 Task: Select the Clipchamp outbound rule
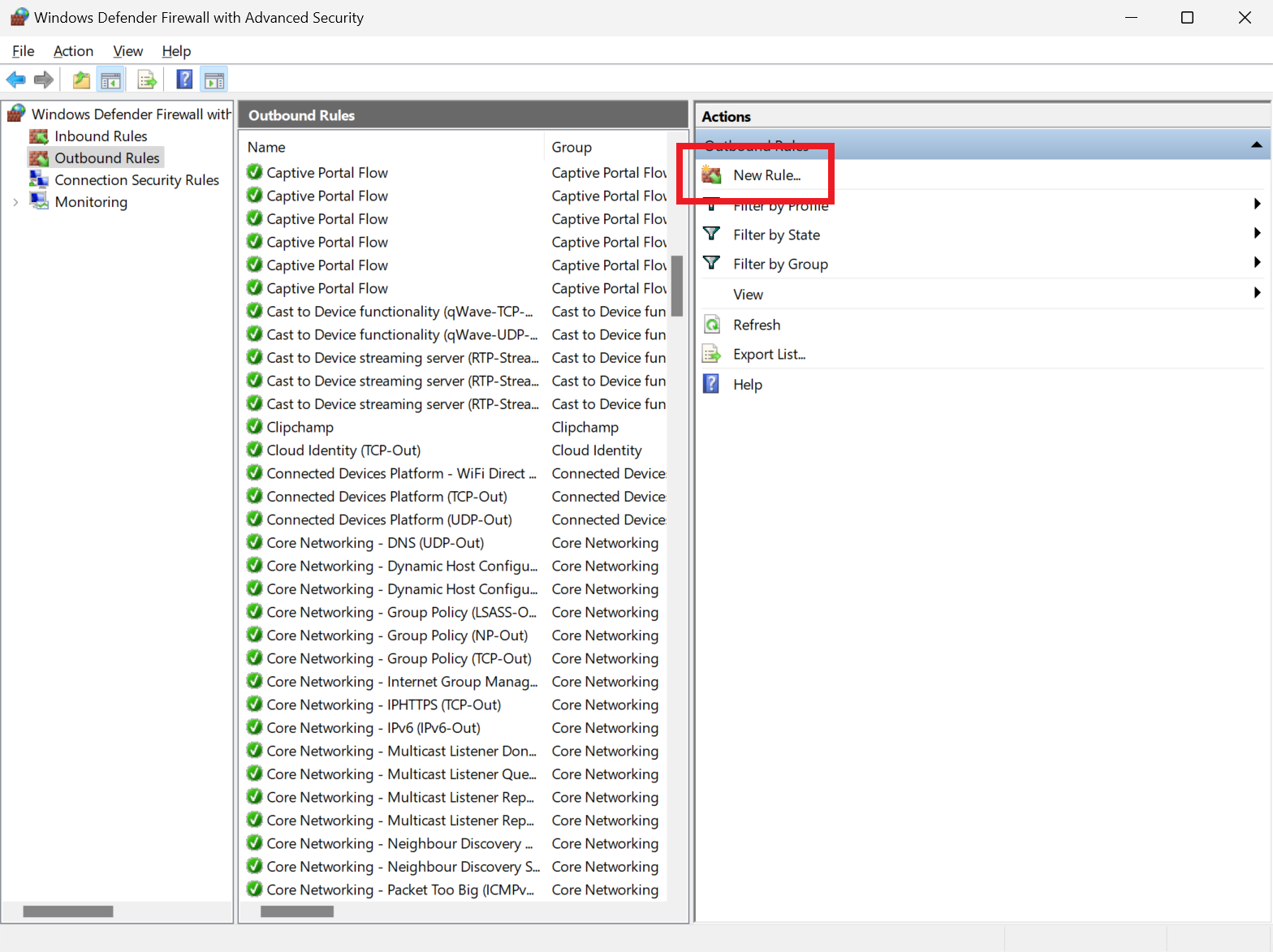(x=300, y=427)
